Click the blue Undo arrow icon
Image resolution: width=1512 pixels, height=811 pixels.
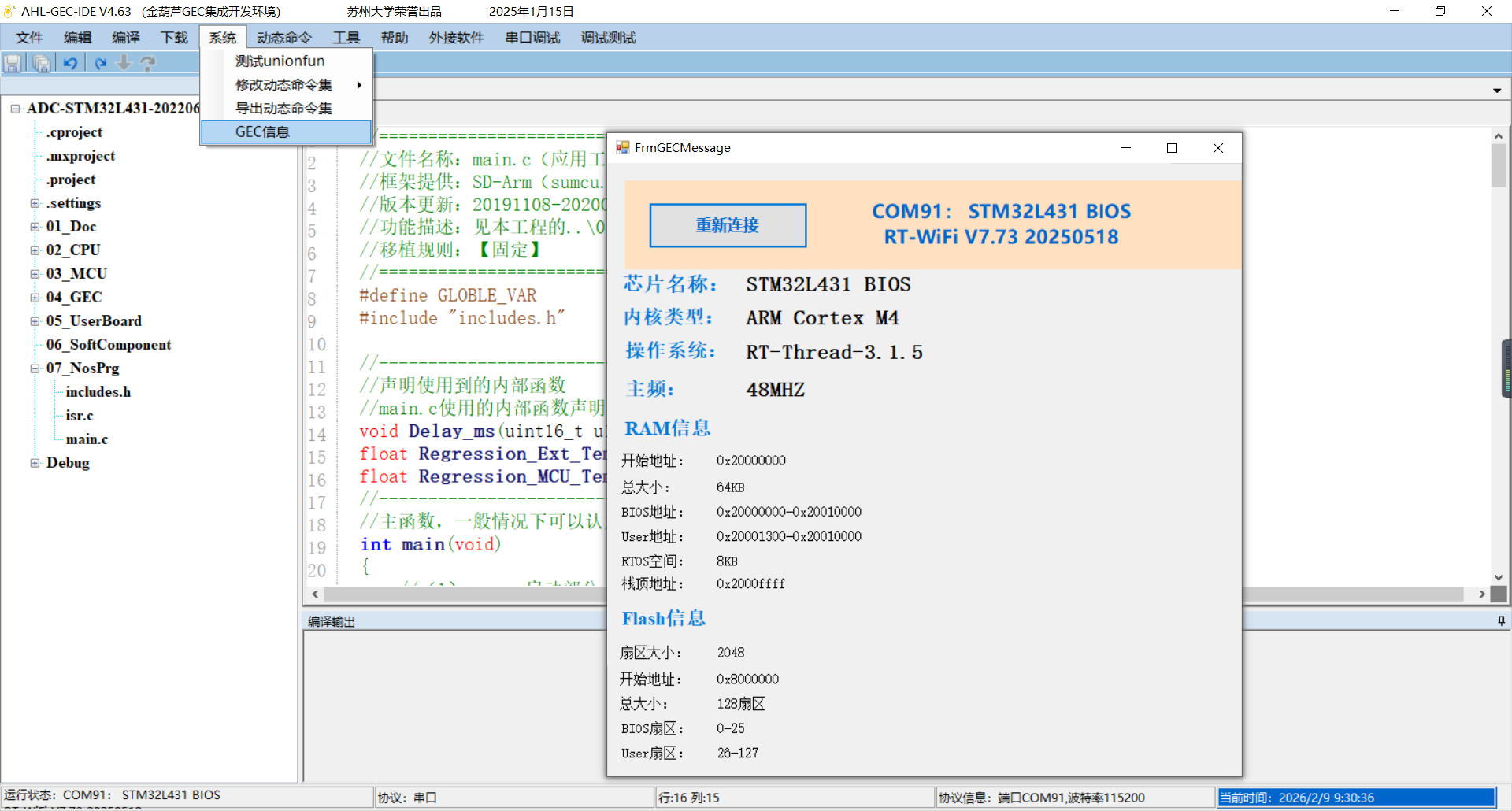71,64
